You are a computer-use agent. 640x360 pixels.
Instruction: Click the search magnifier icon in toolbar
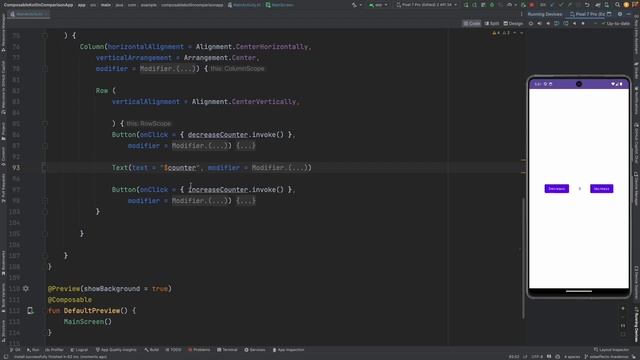[617, 5]
